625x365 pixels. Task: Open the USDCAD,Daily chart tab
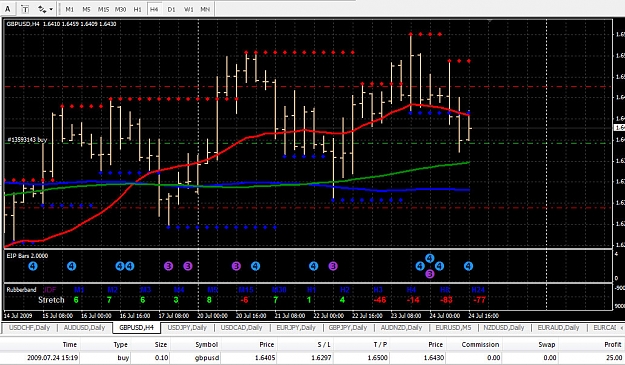coord(241,328)
